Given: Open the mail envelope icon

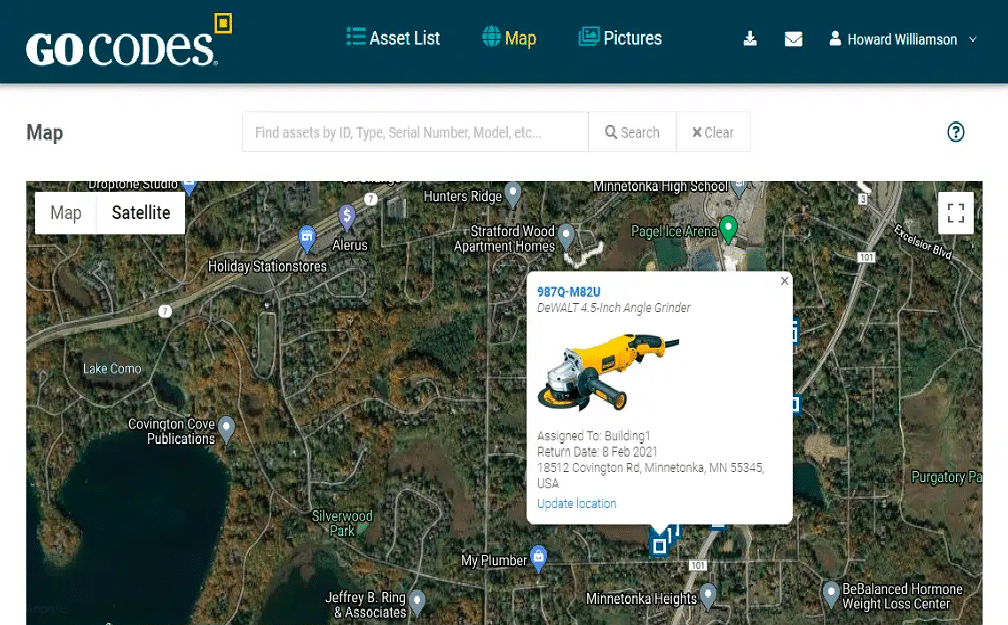Looking at the screenshot, I should coord(793,39).
